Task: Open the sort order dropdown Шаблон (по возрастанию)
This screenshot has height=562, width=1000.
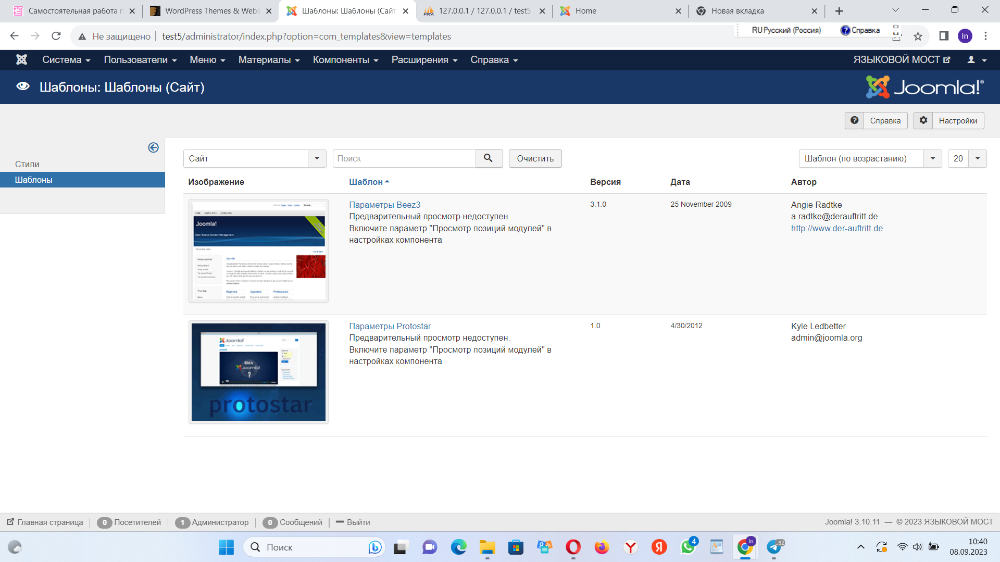Action: tap(870, 158)
